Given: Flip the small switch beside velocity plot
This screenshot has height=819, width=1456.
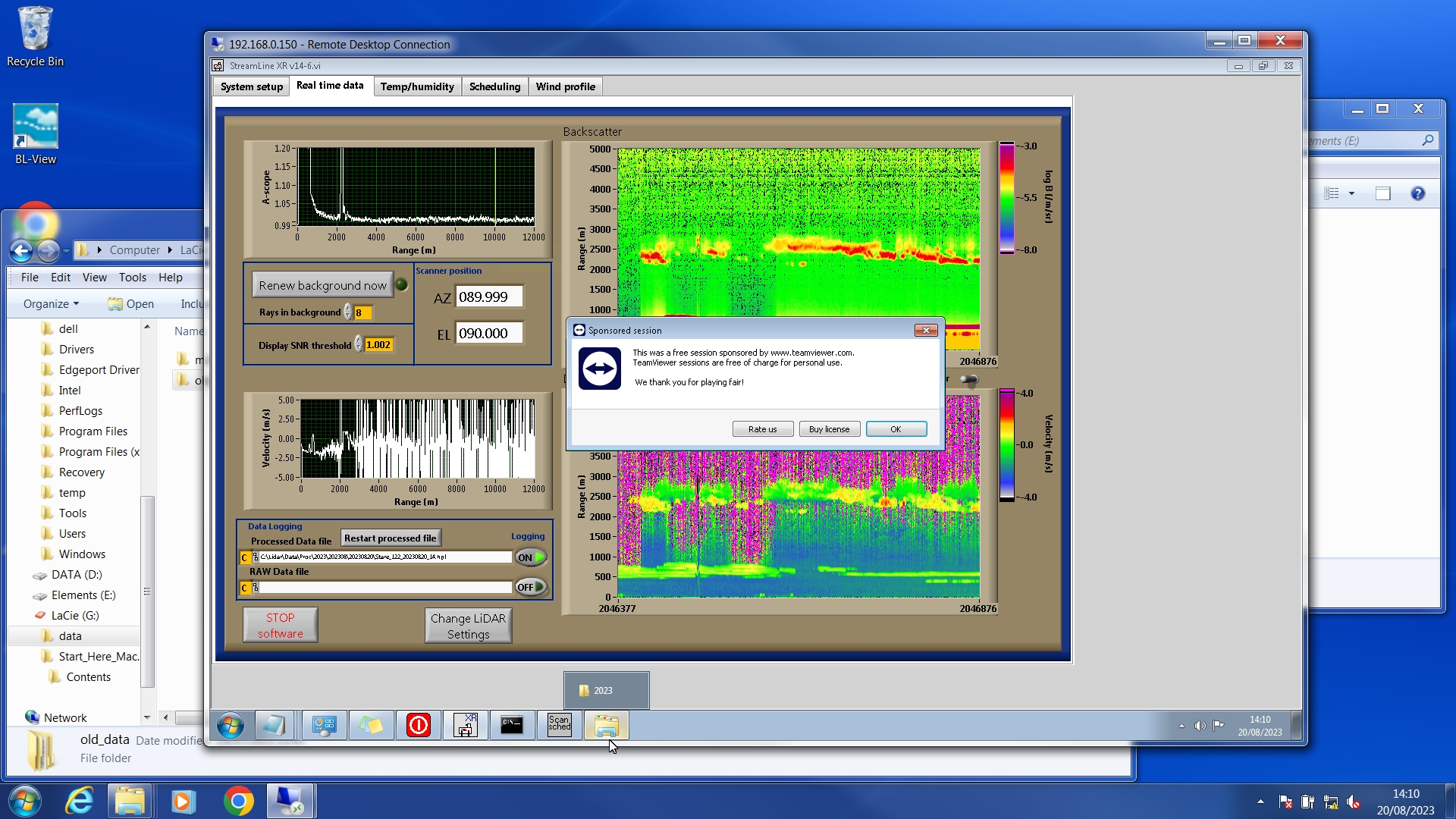Looking at the screenshot, I should (x=968, y=379).
